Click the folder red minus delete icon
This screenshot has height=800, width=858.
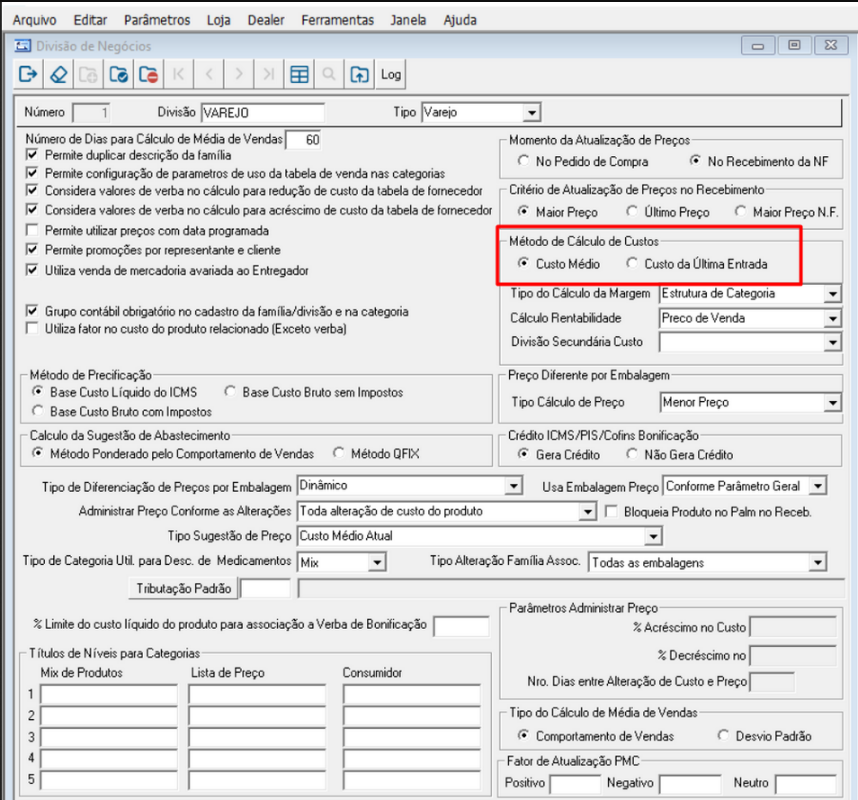[148, 74]
